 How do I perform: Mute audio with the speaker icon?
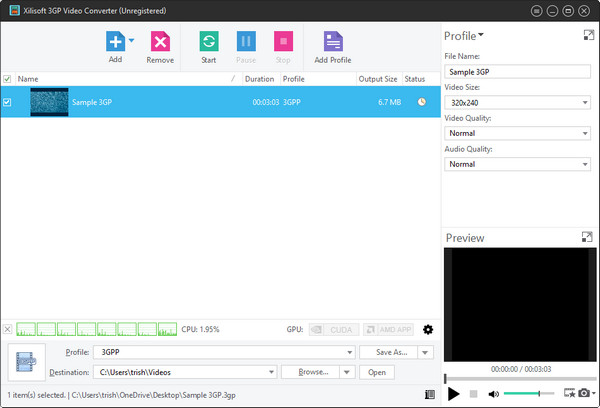tap(494, 394)
